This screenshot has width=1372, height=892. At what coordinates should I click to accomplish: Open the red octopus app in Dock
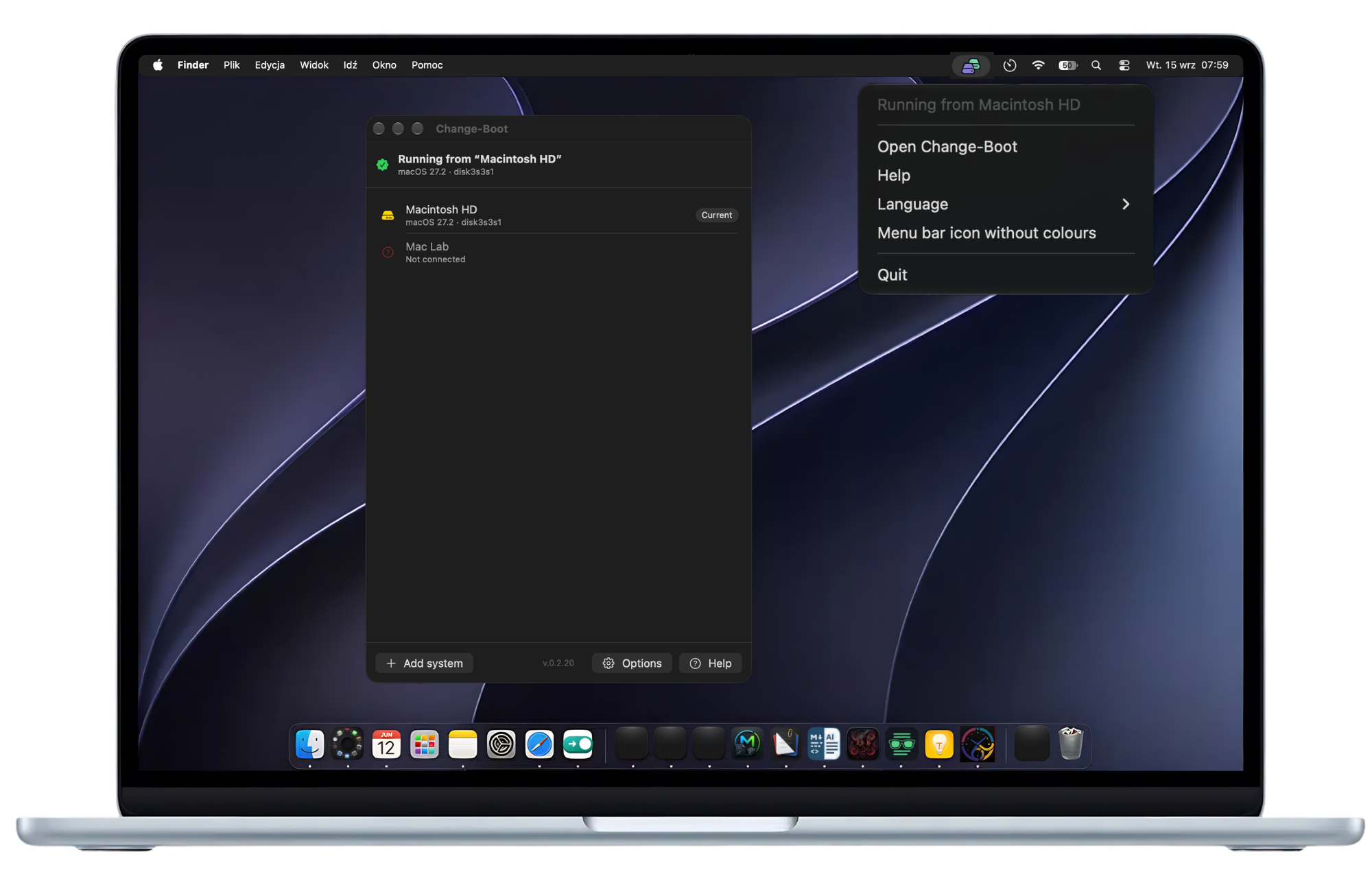(x=862, y=744)
